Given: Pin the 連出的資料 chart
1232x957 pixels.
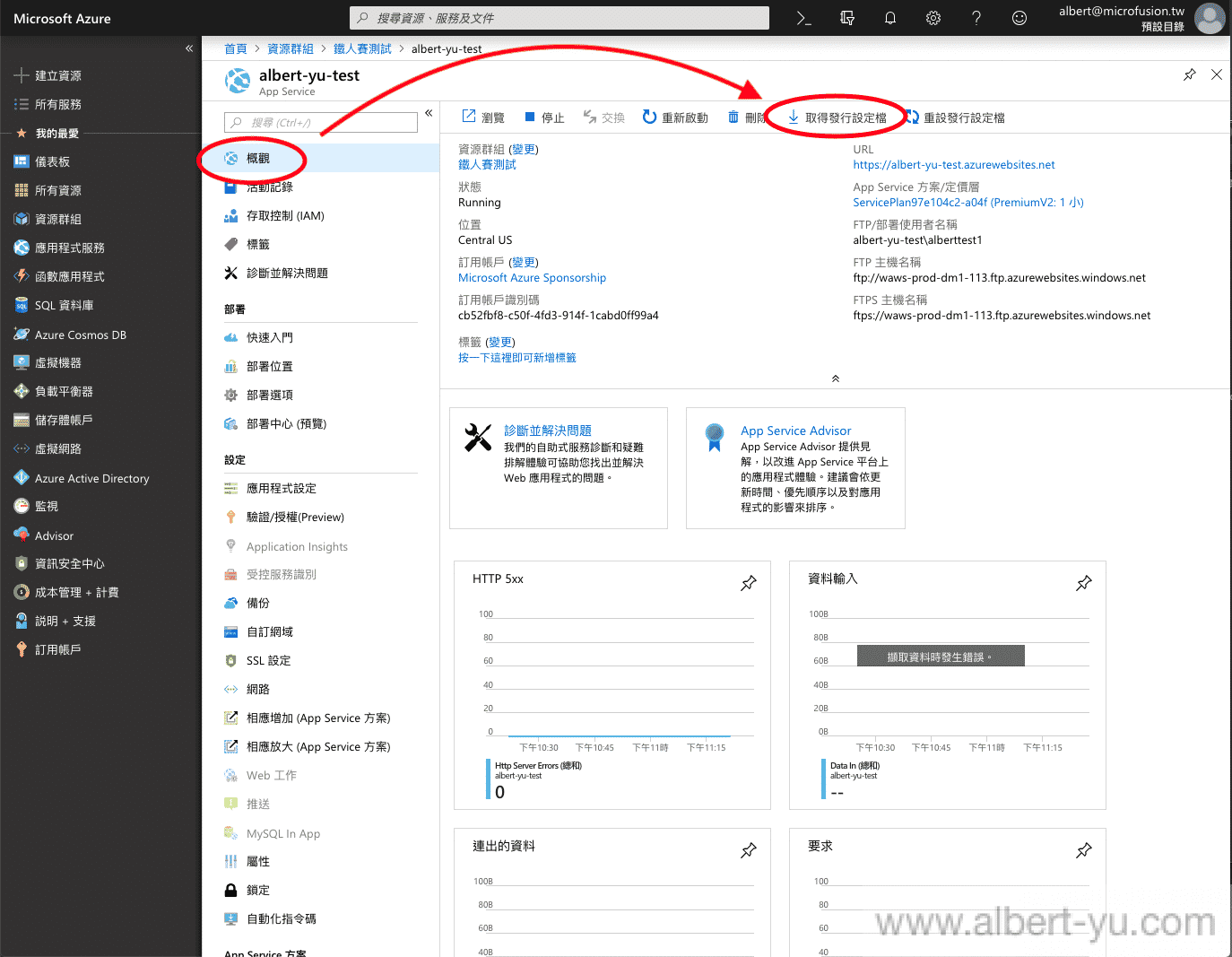Looking at the screenshot, I should coord(748,850).
